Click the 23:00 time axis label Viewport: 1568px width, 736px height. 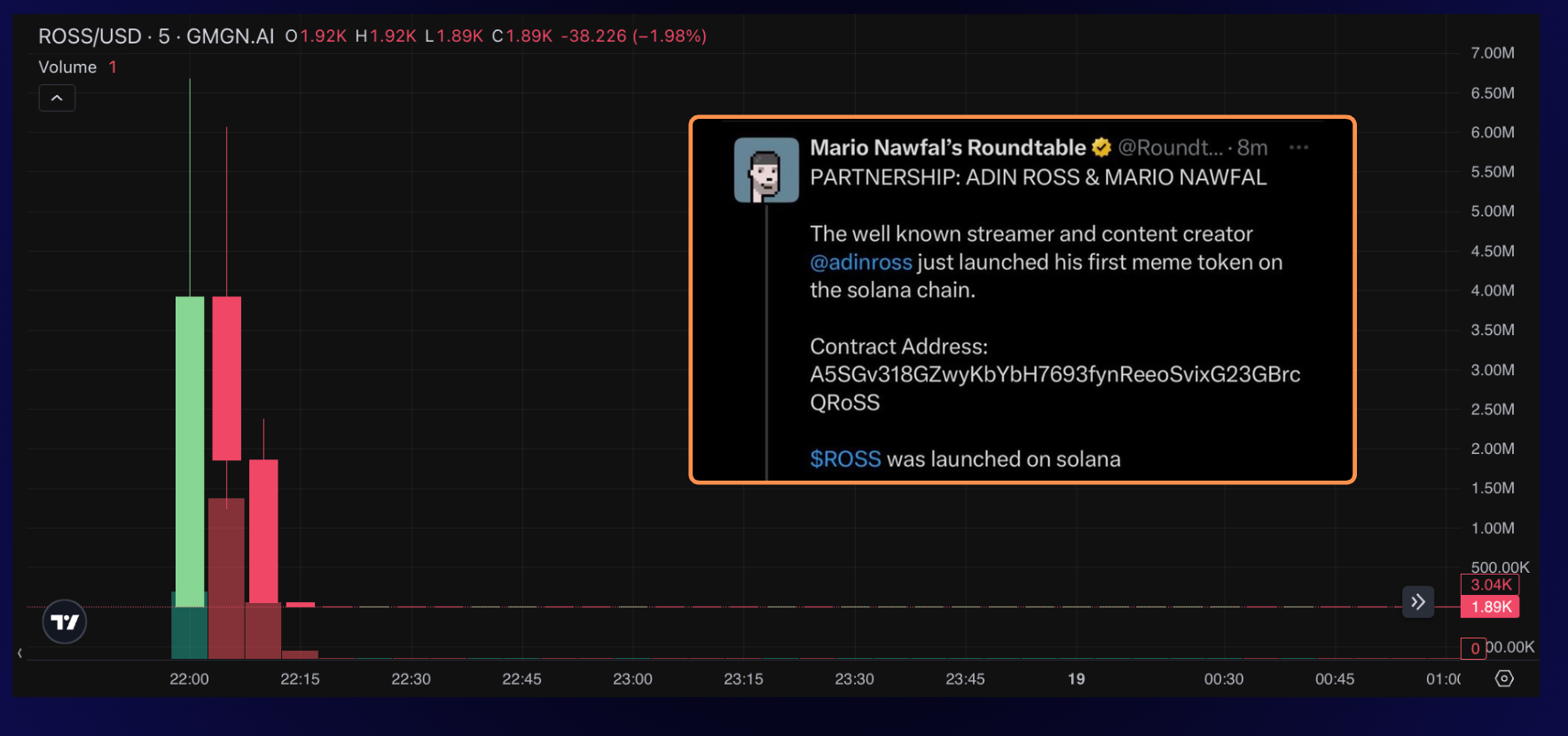tap(632, 679)
